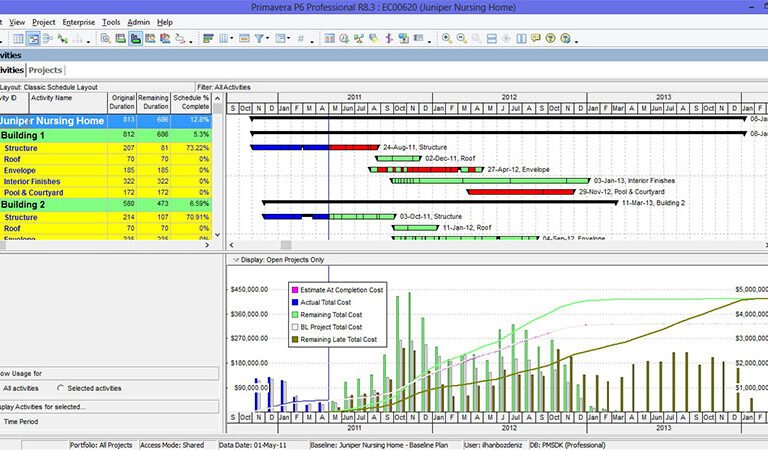Open the yellow question mark Help icon
Viewport: 768px width, 450px height.
551,38
